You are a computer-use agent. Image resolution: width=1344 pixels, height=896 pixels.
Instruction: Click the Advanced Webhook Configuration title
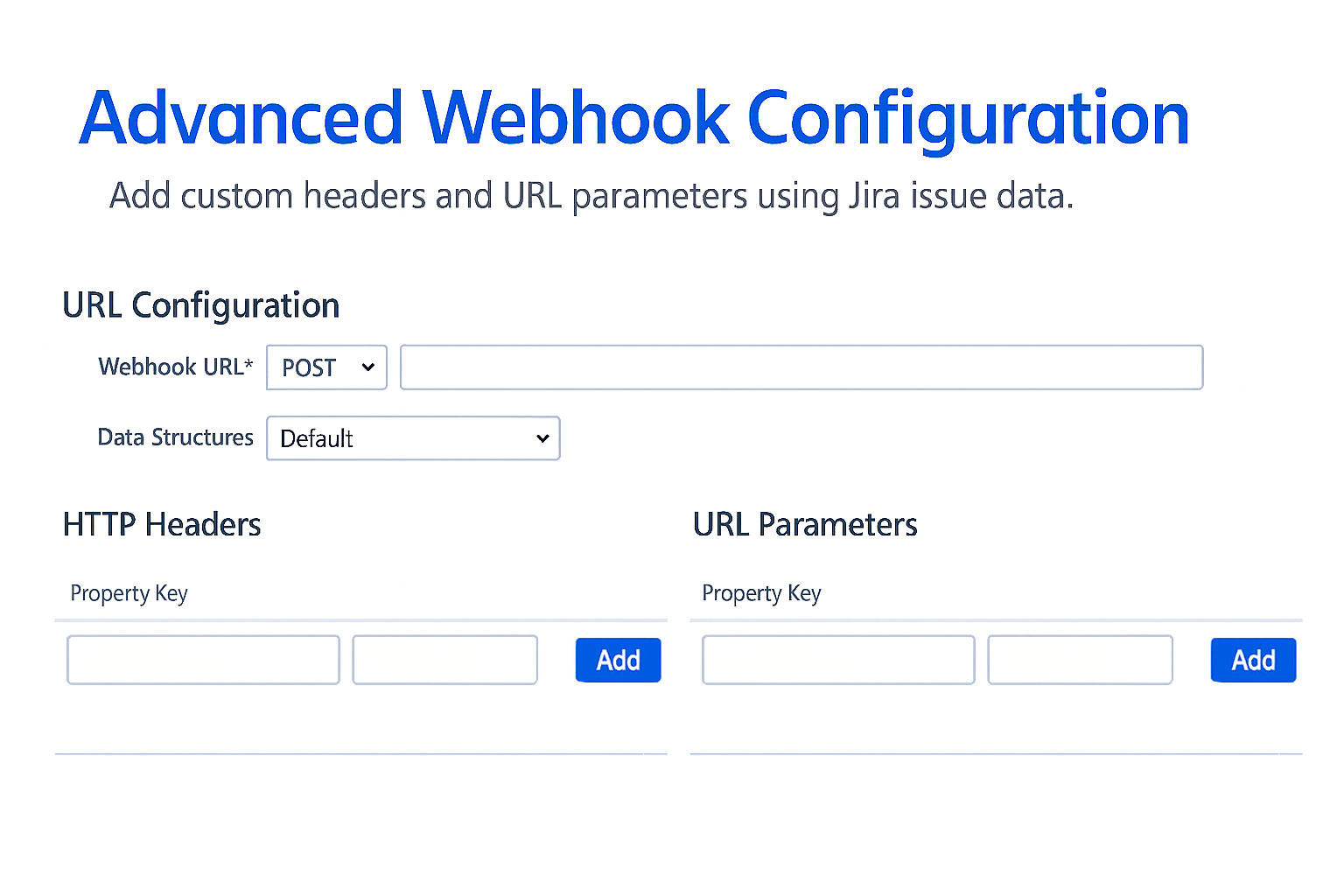tap(633, 118)
